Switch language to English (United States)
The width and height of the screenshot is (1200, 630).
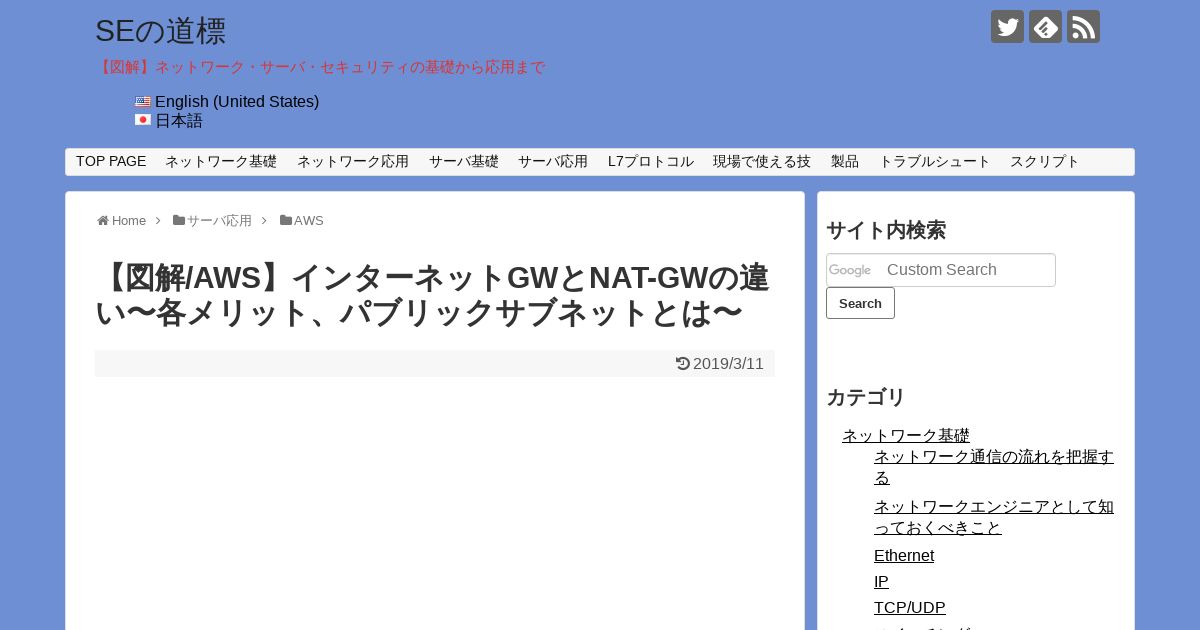(237, 102)
